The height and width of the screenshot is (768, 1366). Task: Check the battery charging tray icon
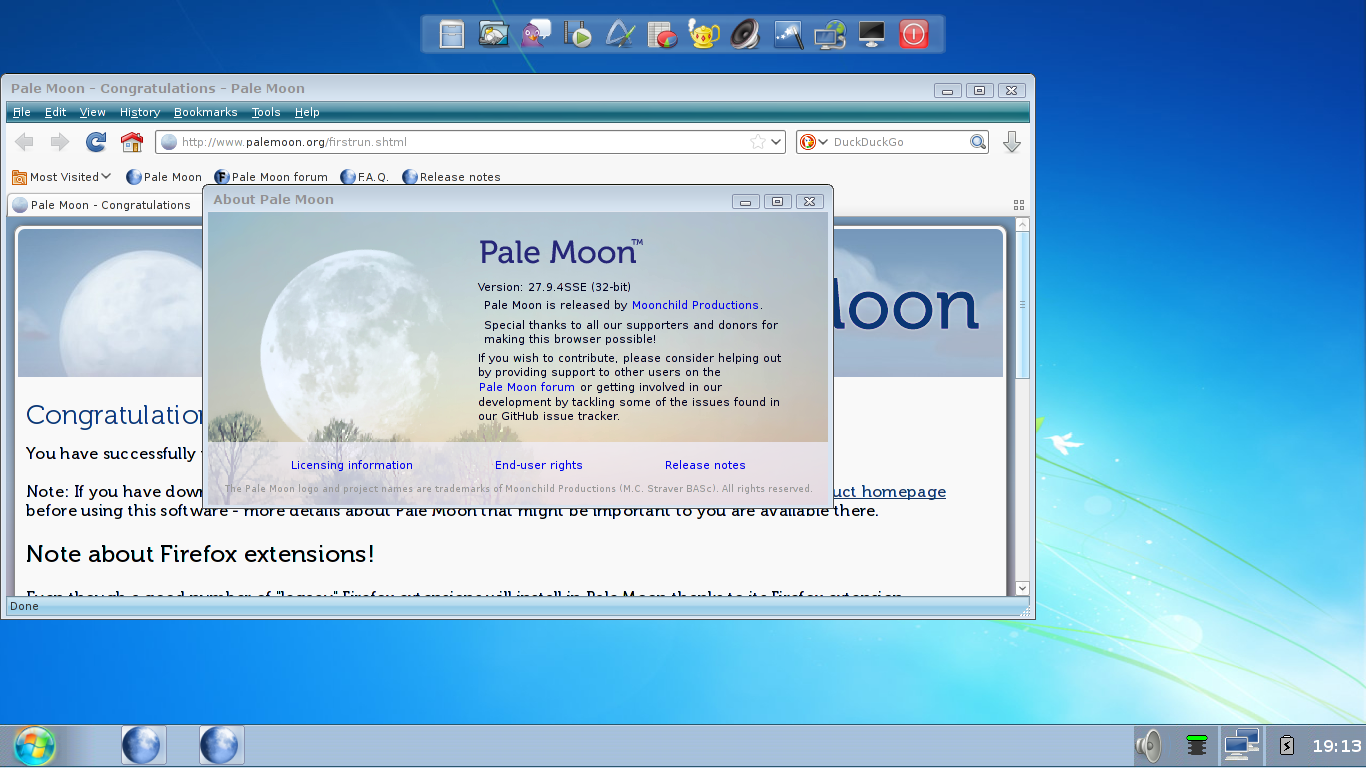click(1287, 745)
